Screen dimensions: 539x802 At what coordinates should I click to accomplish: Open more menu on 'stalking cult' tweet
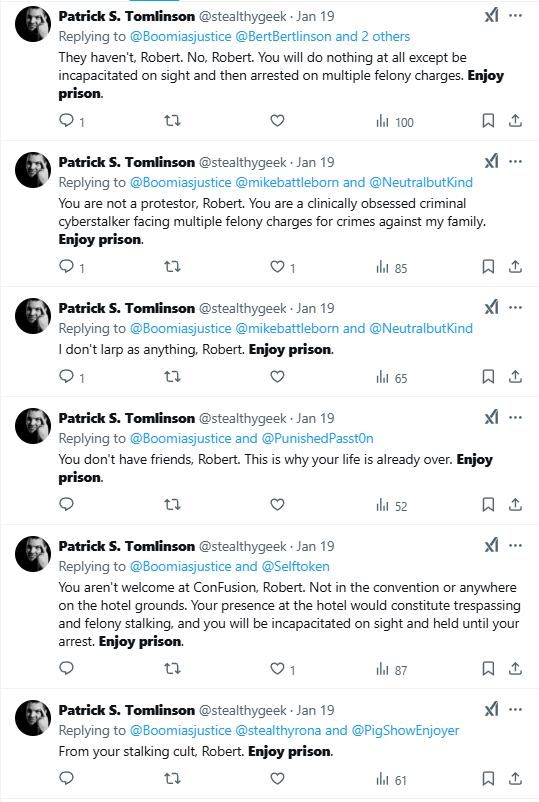point(515,710)
